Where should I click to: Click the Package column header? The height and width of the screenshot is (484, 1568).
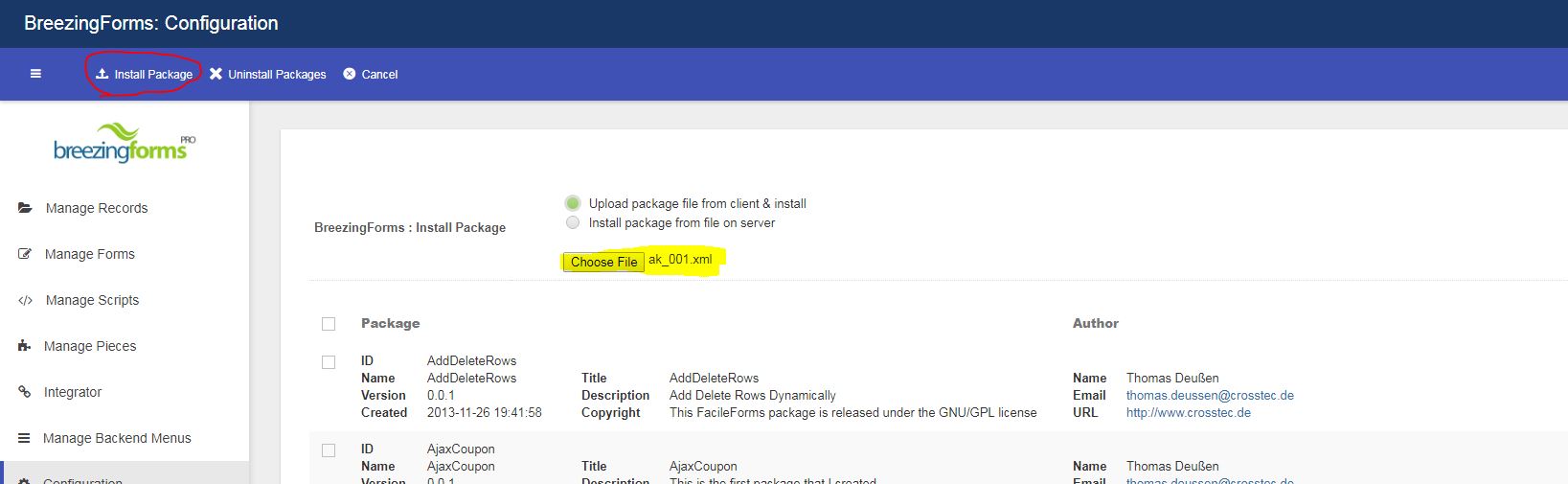pyautogui.click(x=390, y=323)
